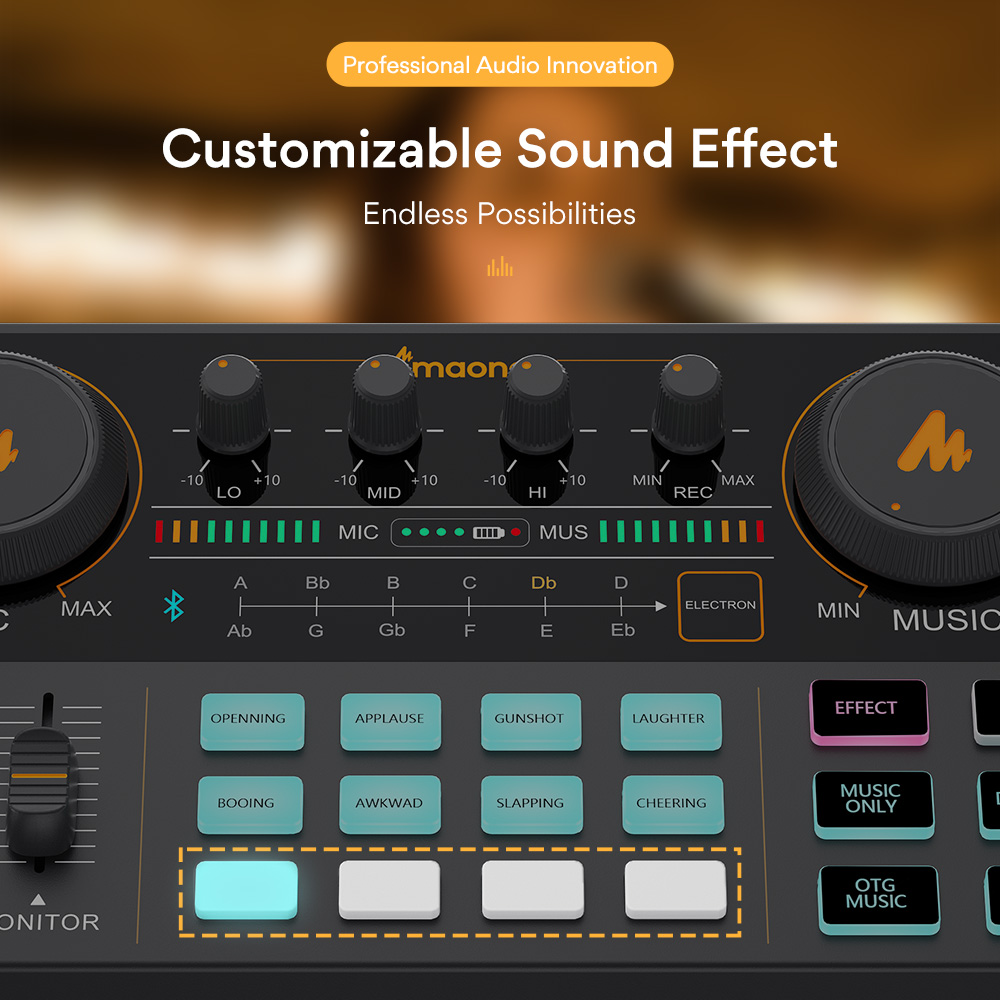Select the "Eb" key label
Viewport: 1000px width, 1000px height.
[622, 630]
